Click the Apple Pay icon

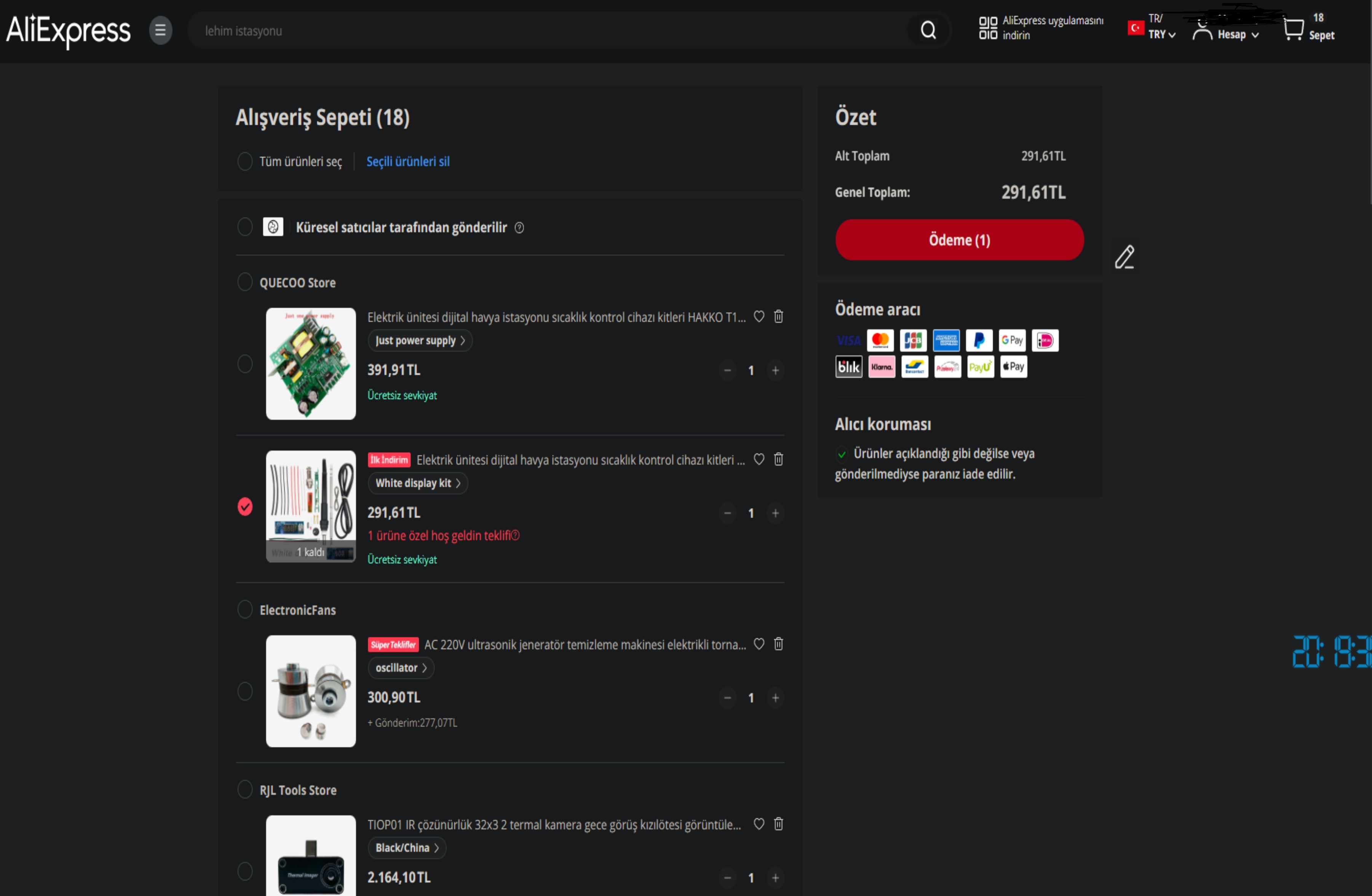[x=1013, y=367]
